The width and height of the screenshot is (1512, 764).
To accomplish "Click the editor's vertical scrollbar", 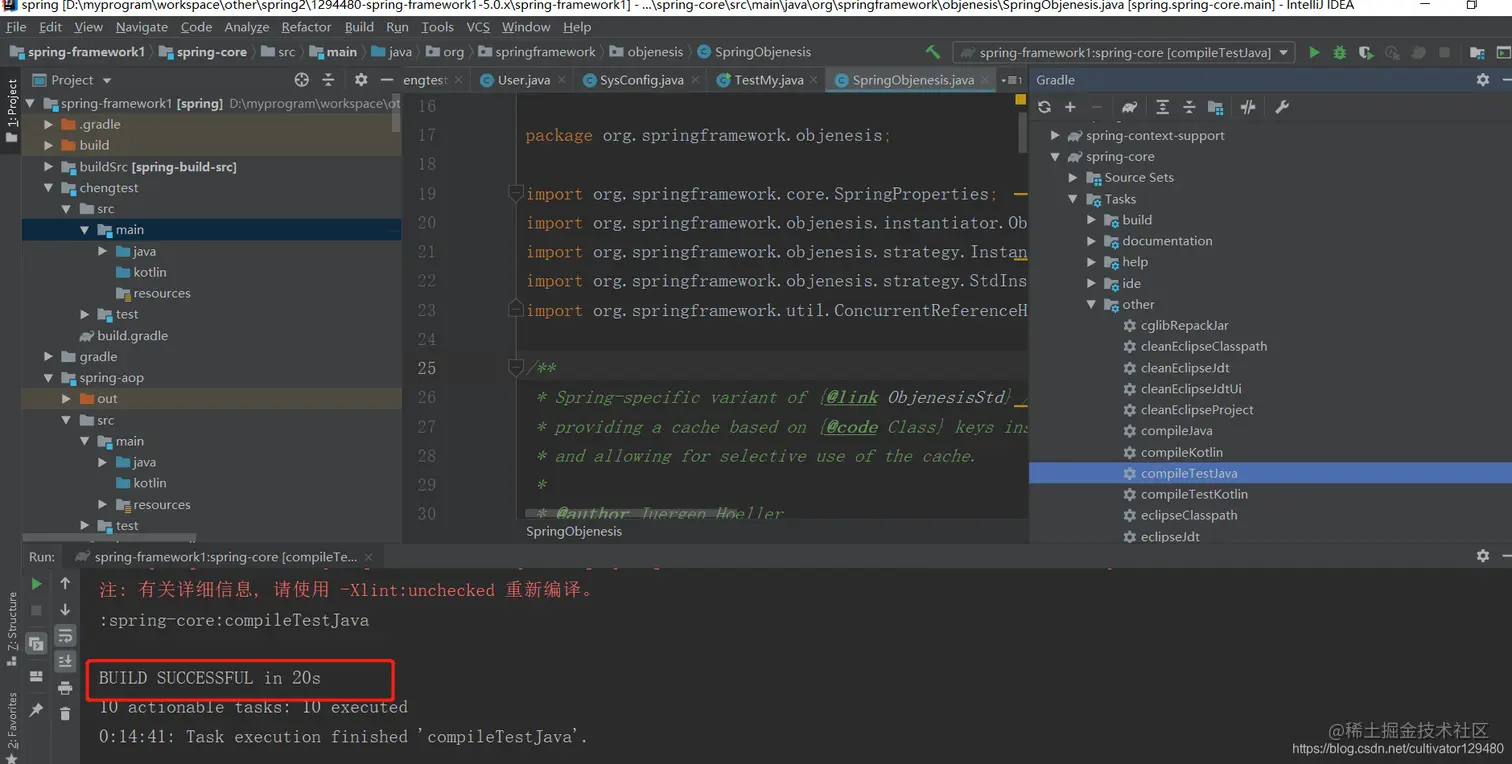I will (x=1022, y=135).
